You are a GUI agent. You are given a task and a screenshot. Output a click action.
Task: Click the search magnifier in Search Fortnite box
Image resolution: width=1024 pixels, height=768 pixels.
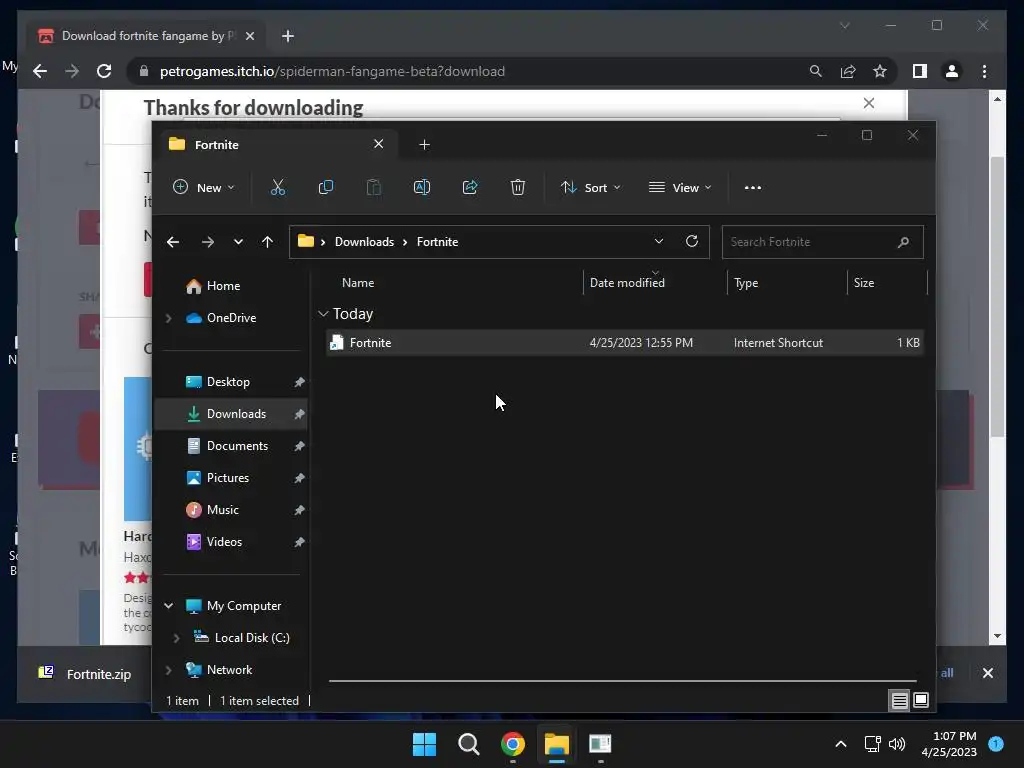tap(903, 242)
